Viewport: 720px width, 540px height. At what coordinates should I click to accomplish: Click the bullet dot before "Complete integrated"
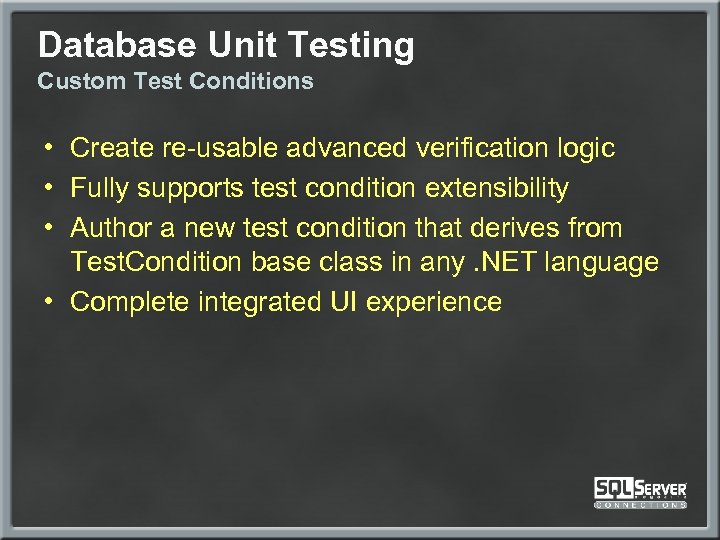pyautogui.click(x=48, y=302)
